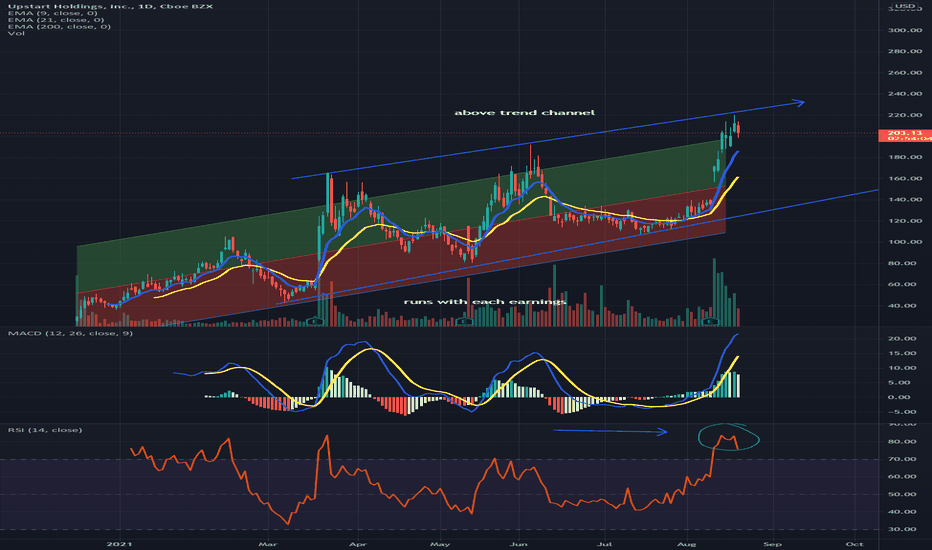Select the EMA (9, close, 0) legend
The width and height of the screenshot is (932, 550).
pos(52,13)
